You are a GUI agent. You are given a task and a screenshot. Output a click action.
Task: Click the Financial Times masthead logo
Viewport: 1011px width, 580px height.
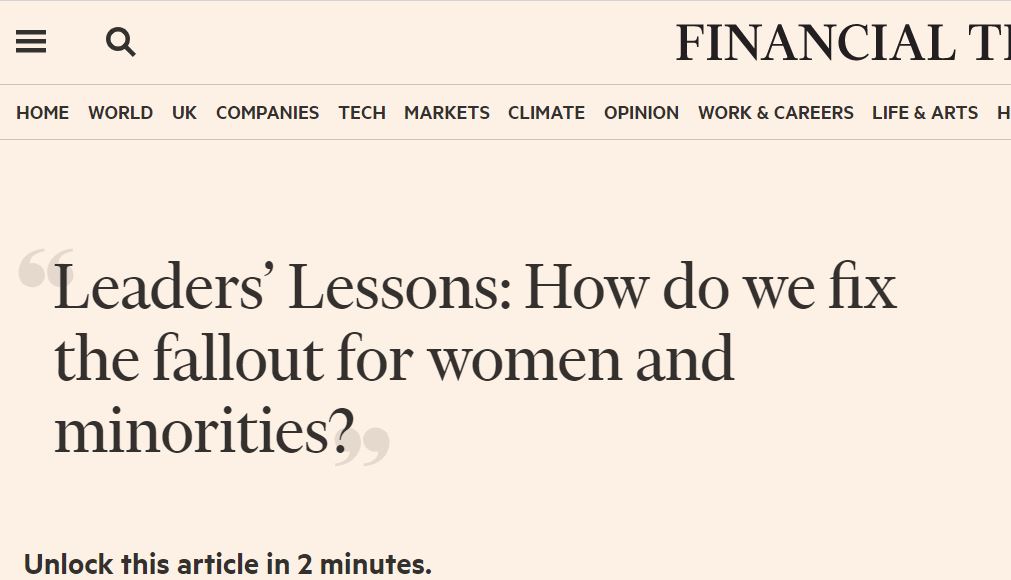point(843,43)
